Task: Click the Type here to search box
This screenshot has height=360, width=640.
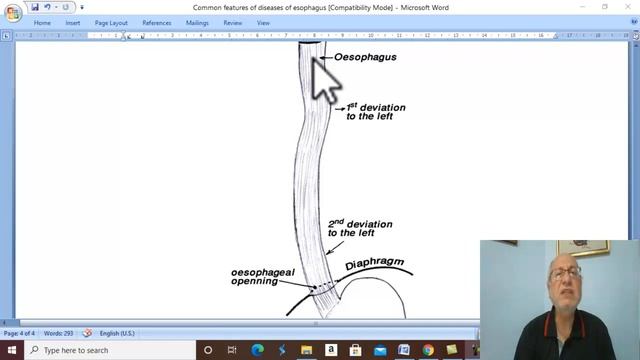Action: coord(110,350)
